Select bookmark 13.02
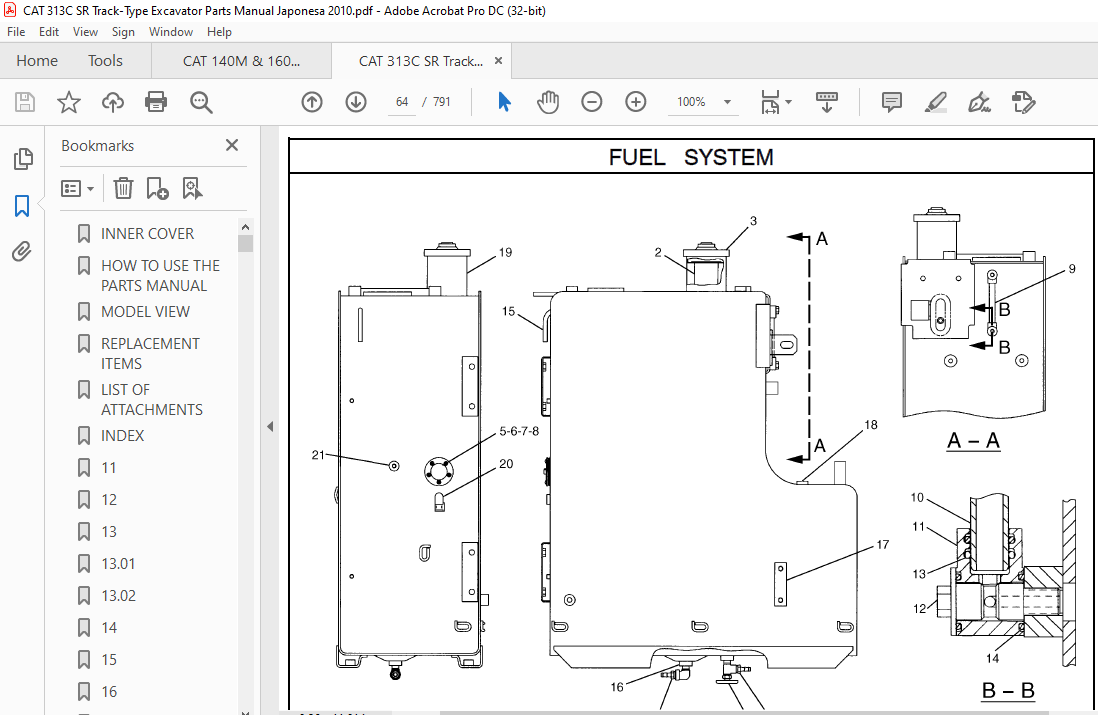The height and width of the screenshot is (715, 1098). tap(118, 596)
